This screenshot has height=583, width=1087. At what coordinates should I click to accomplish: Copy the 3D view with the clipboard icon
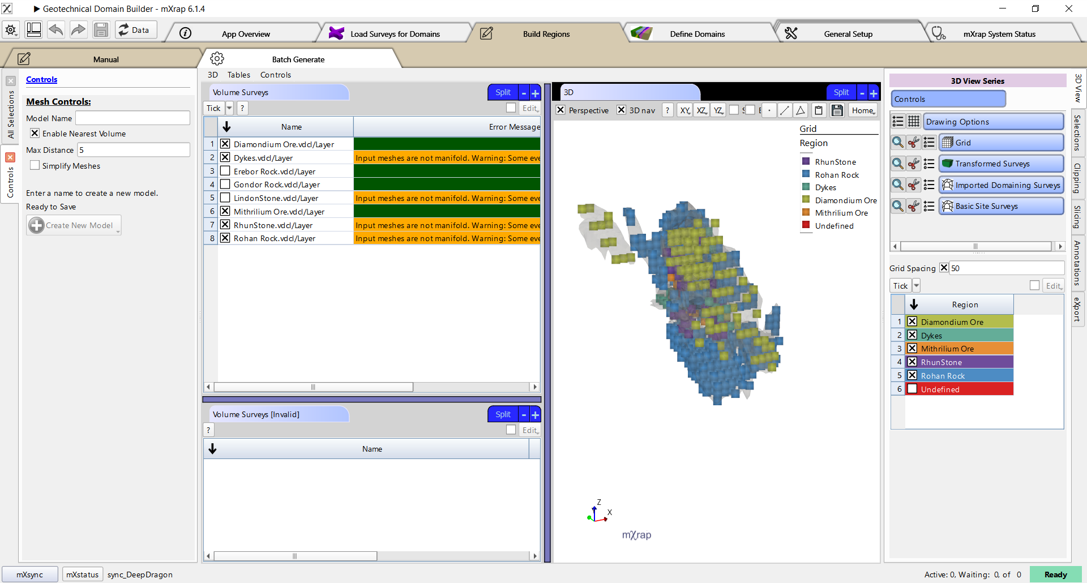click(819, 110)
